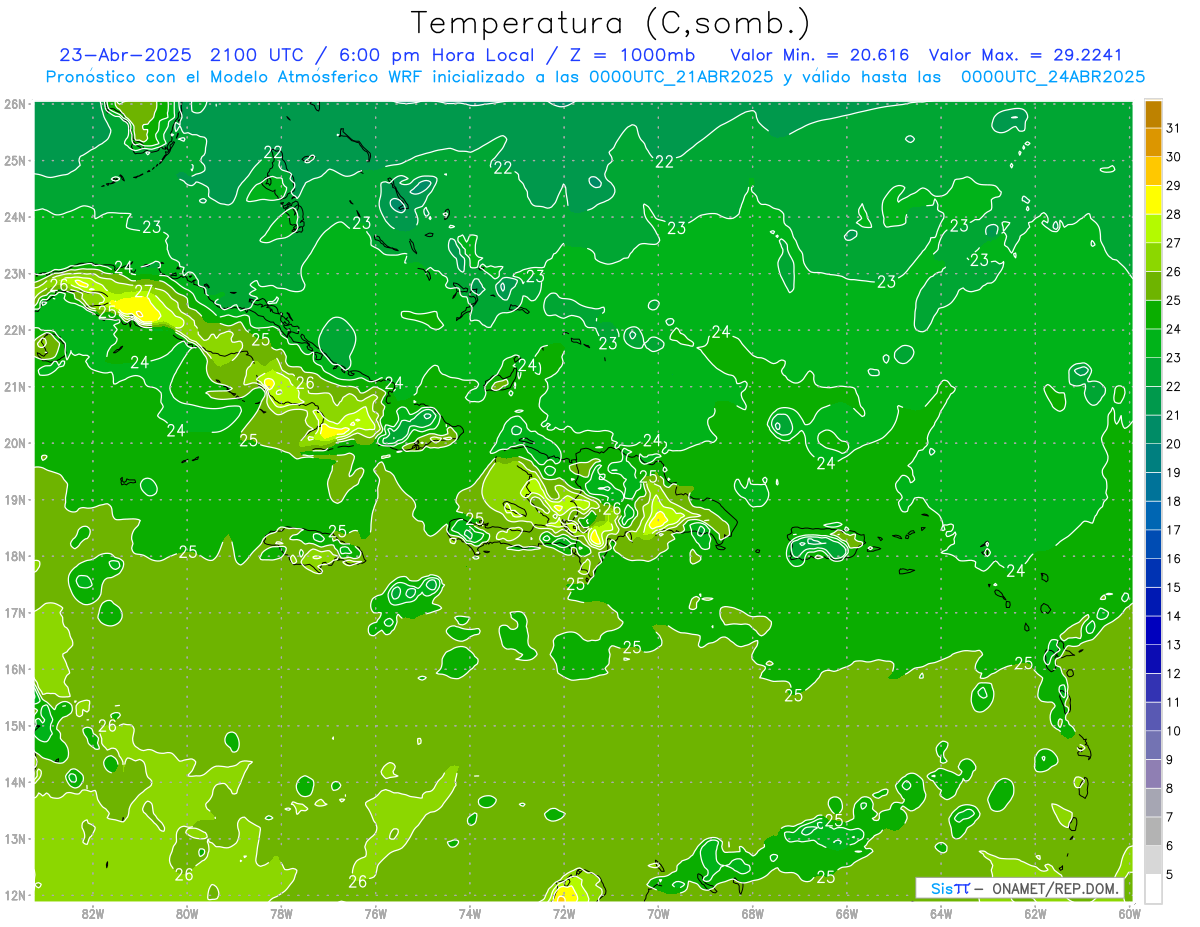Screen dimensions: 1200x927
Task: Click the "12" label on the color scale
Action: pyautogui.click(x=1174, y=673)
